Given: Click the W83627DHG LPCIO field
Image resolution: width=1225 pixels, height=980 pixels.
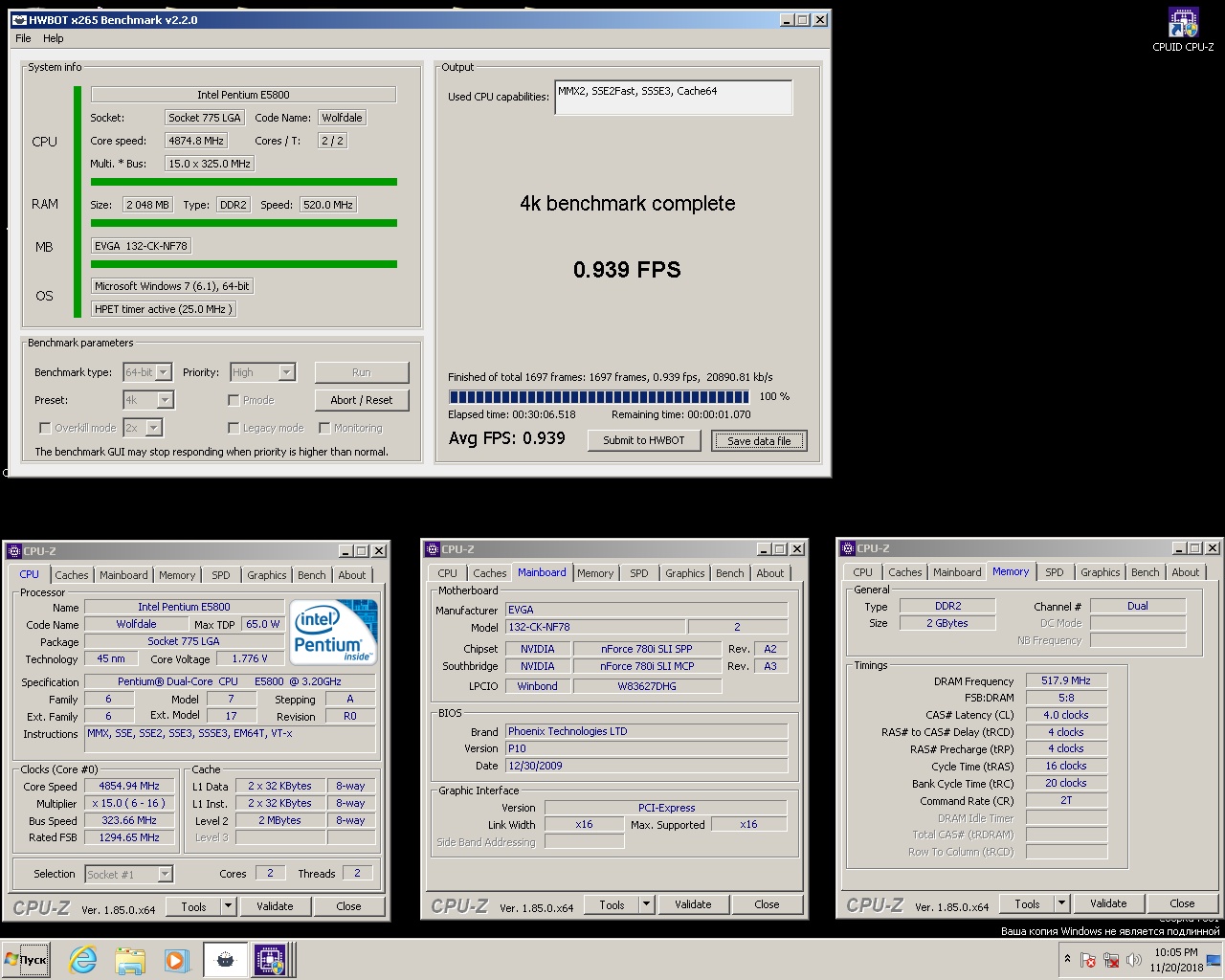Looking at the screenshot, I should 647,686.
